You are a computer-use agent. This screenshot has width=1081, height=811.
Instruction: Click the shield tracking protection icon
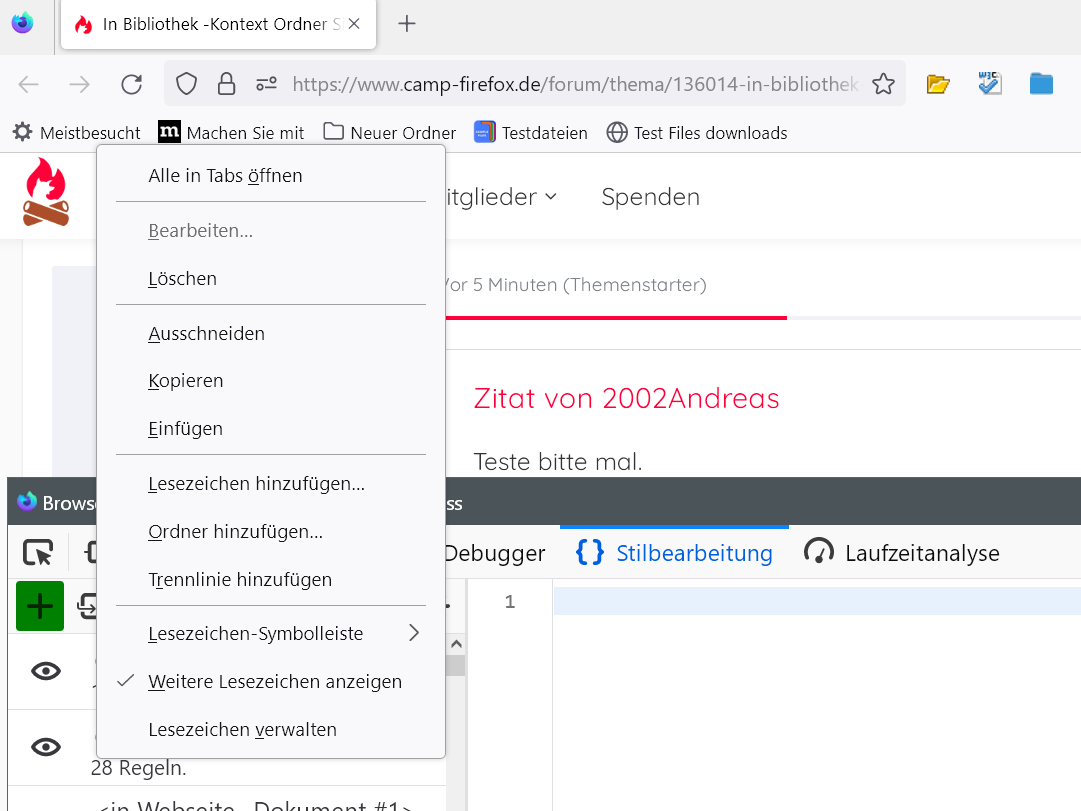pyautogui.click(x=187, y=84)
